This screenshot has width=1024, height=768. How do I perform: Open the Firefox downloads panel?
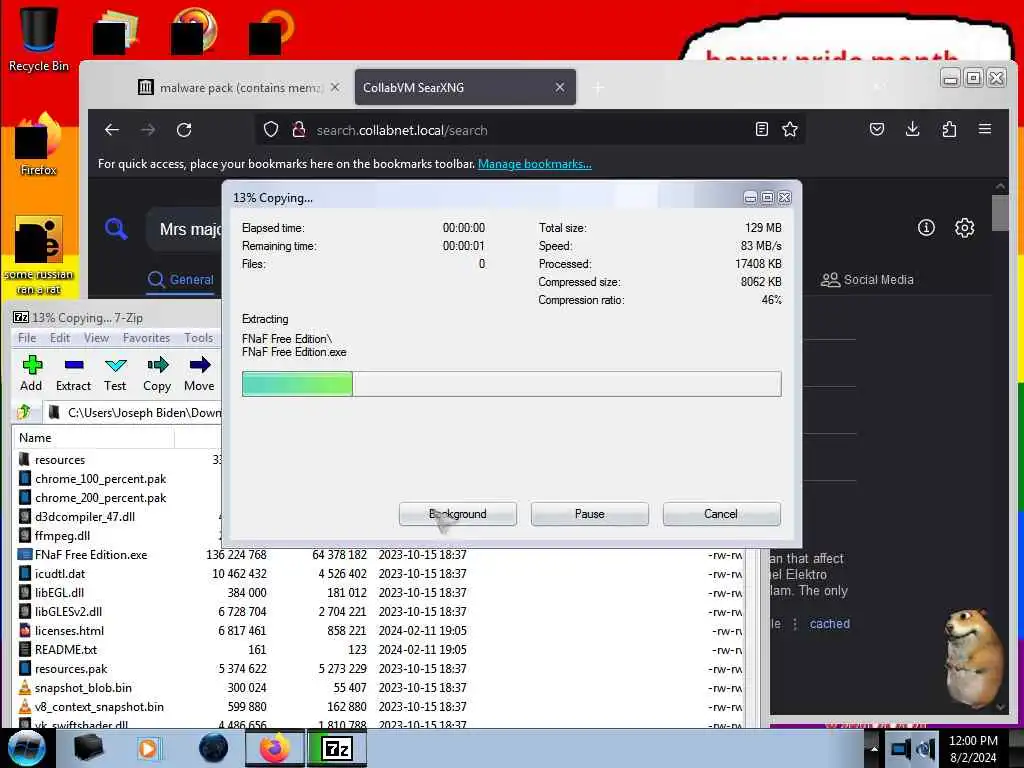point(913,129)
